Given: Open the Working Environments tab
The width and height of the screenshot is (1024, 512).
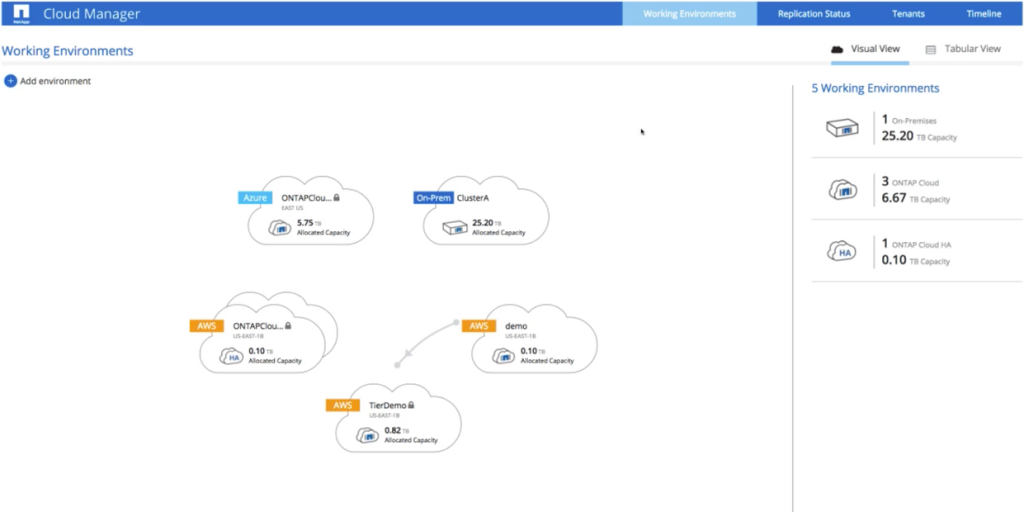Looking at the screenshot, I should coord(689,14).
